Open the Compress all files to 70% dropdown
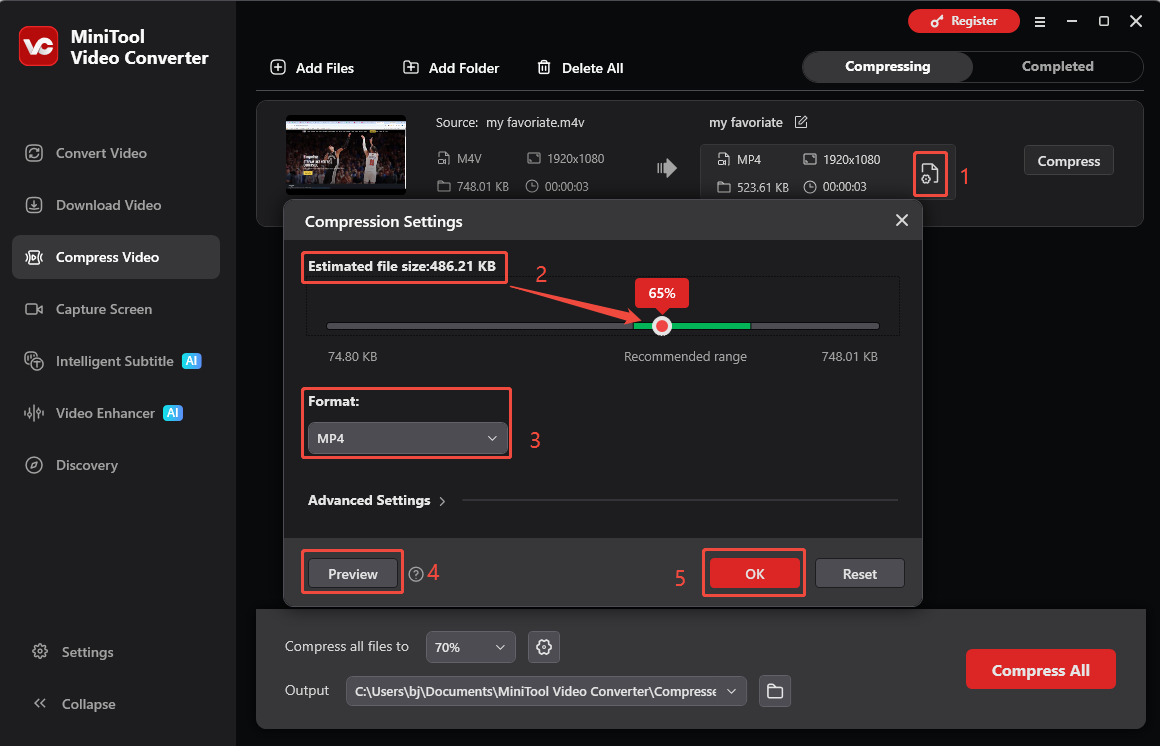The height and width of the screenshot is (746, 1160). coord(471,647)
